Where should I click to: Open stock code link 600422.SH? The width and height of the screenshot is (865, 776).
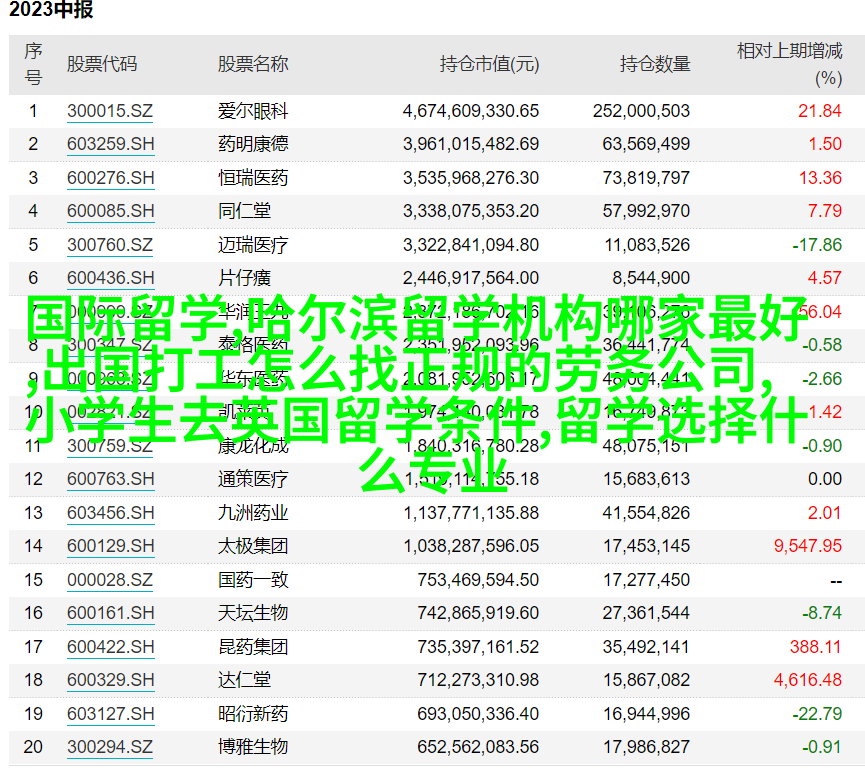pos(110,647)
